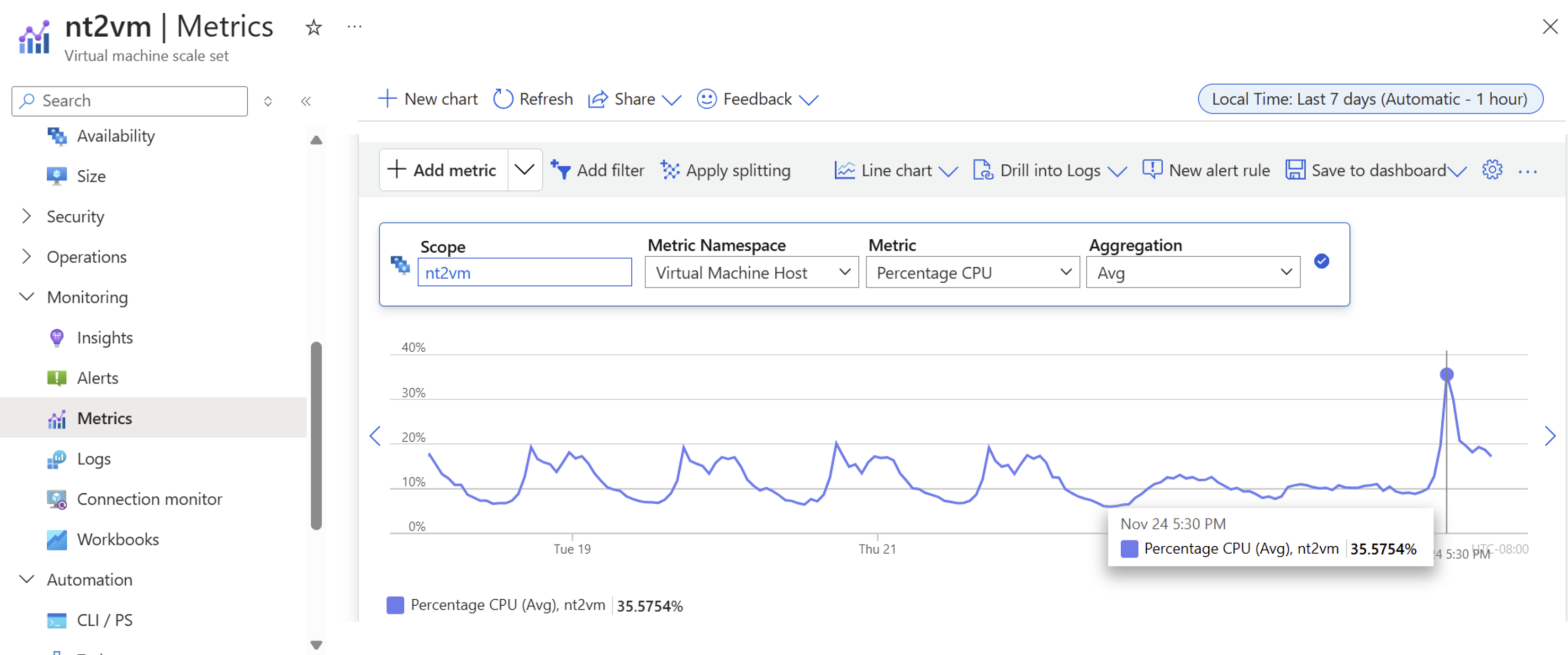
Task: Click the favorite star icon
Action: pos(314,28)
